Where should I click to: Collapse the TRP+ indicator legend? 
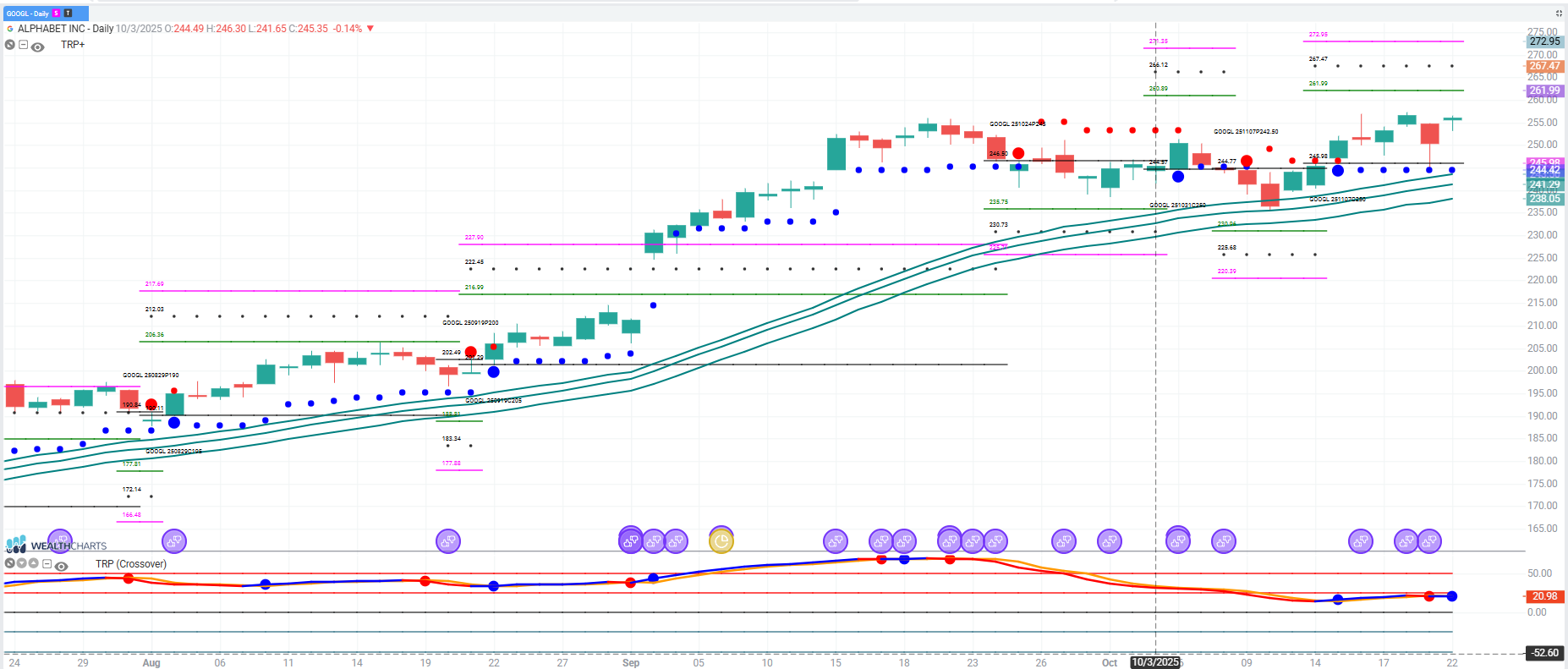point(24,45)
